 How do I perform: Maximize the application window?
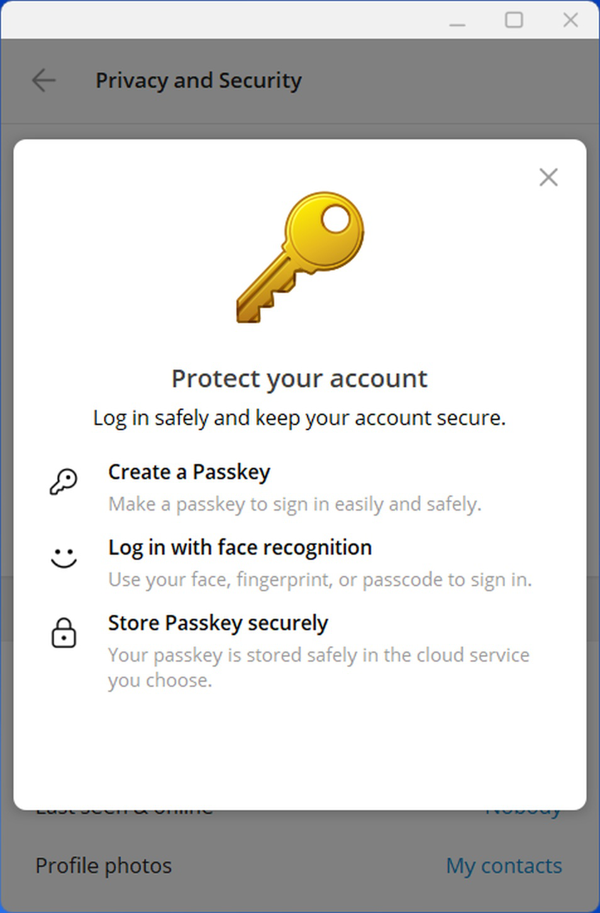[x=514, y=20]
